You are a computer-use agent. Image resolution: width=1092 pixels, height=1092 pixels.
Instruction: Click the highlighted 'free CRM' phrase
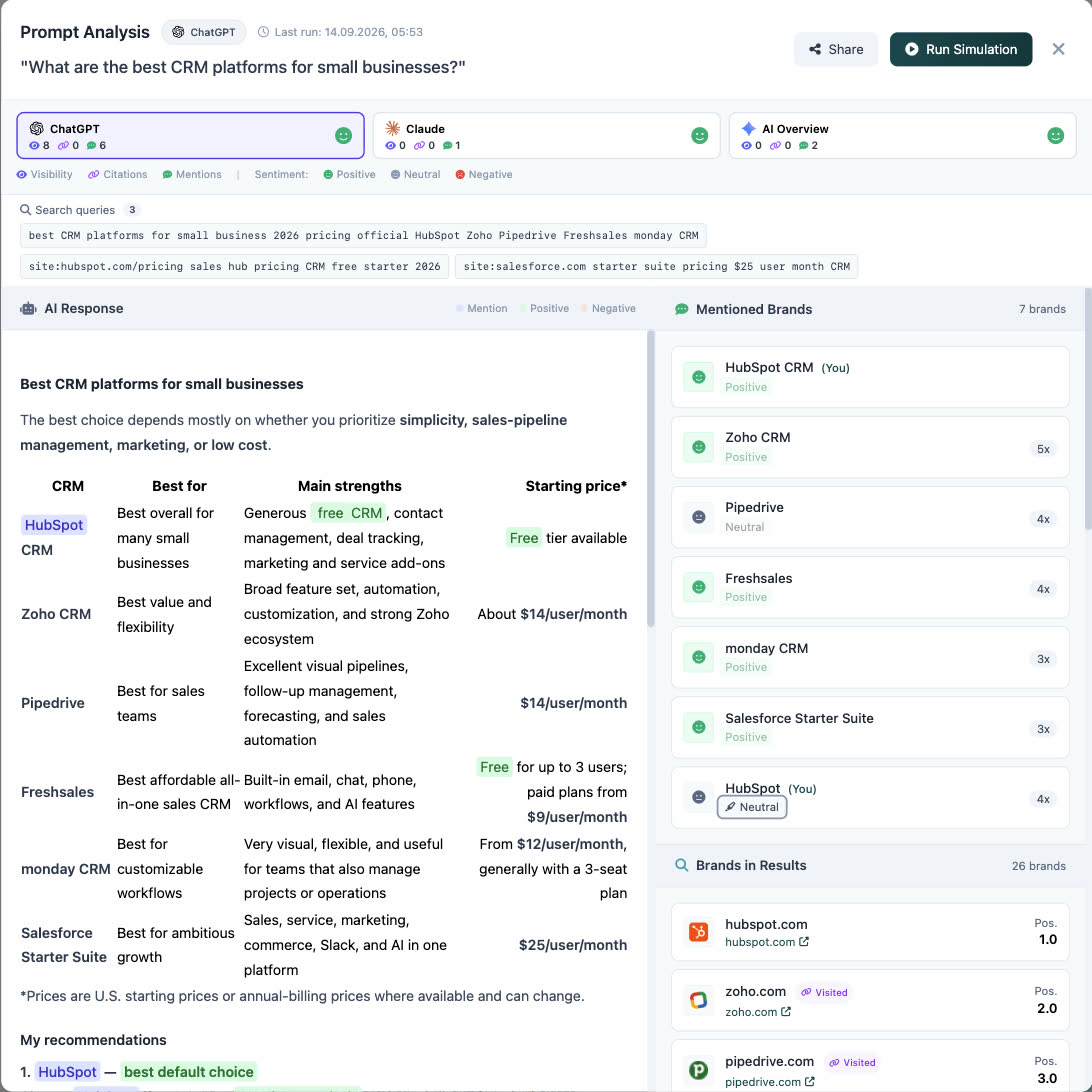pyautogui.click(x=349, y=513)
